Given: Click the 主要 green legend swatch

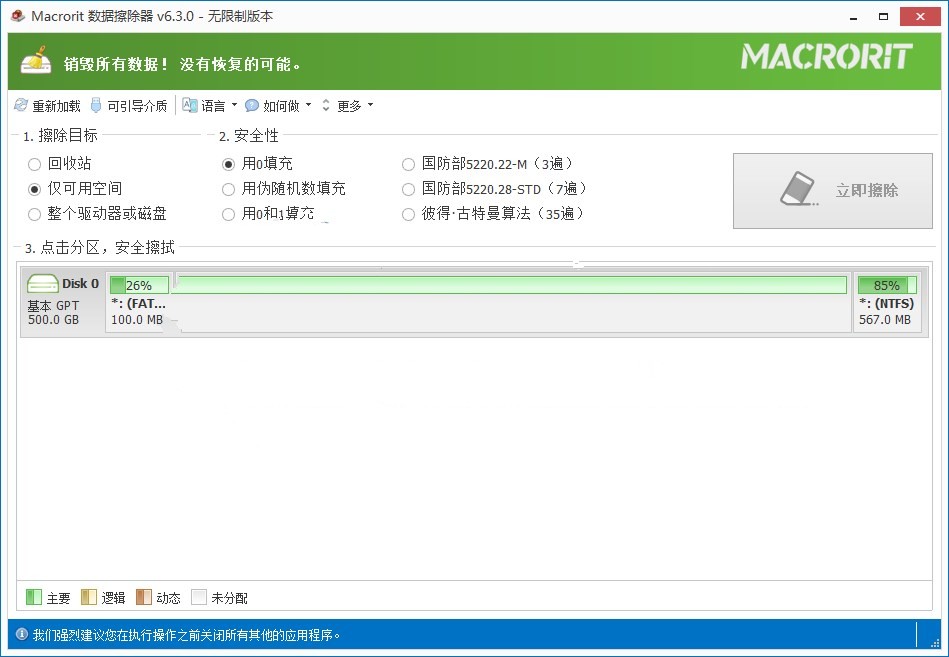Looking at the screenshot, I should pos(34,597).
